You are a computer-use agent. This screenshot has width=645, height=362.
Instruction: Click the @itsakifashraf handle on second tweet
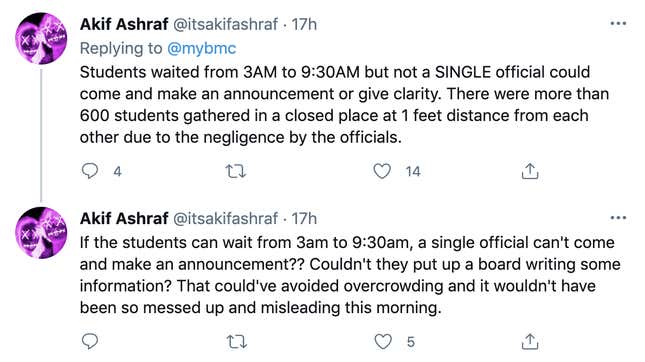coord(225,218)
